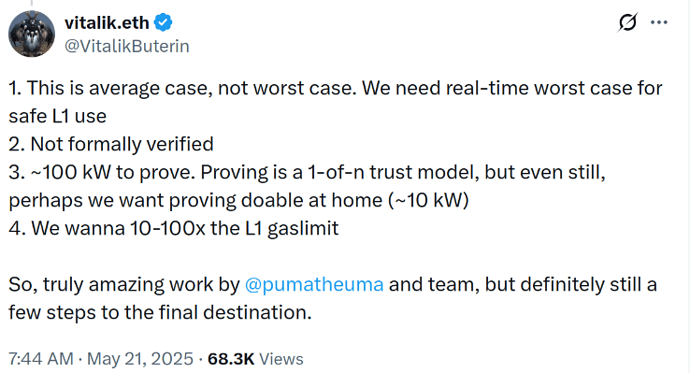Click the 'safe L1 use' text

pos(57,116)
